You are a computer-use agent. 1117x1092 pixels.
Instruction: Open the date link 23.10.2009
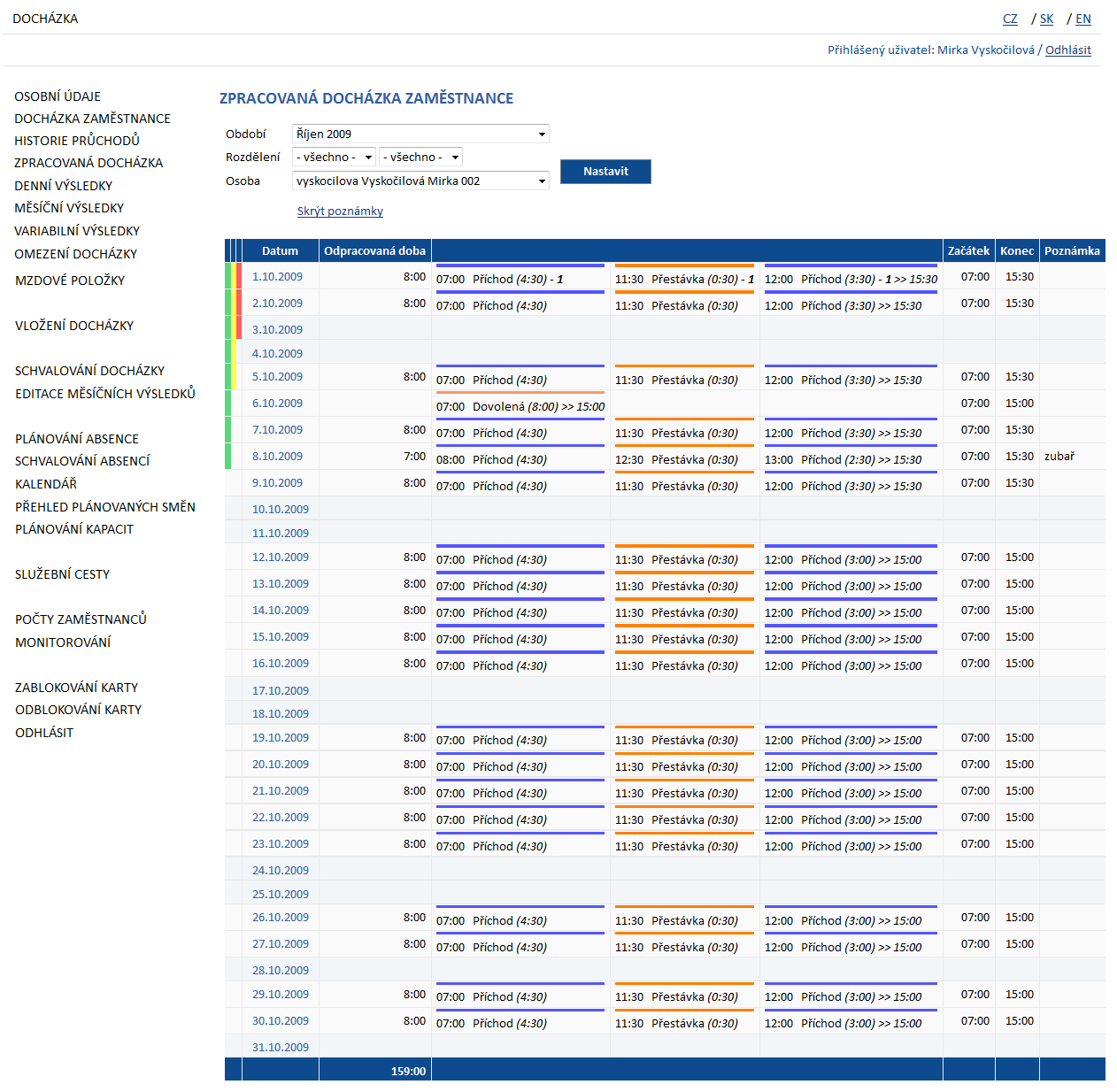point(281,844)
